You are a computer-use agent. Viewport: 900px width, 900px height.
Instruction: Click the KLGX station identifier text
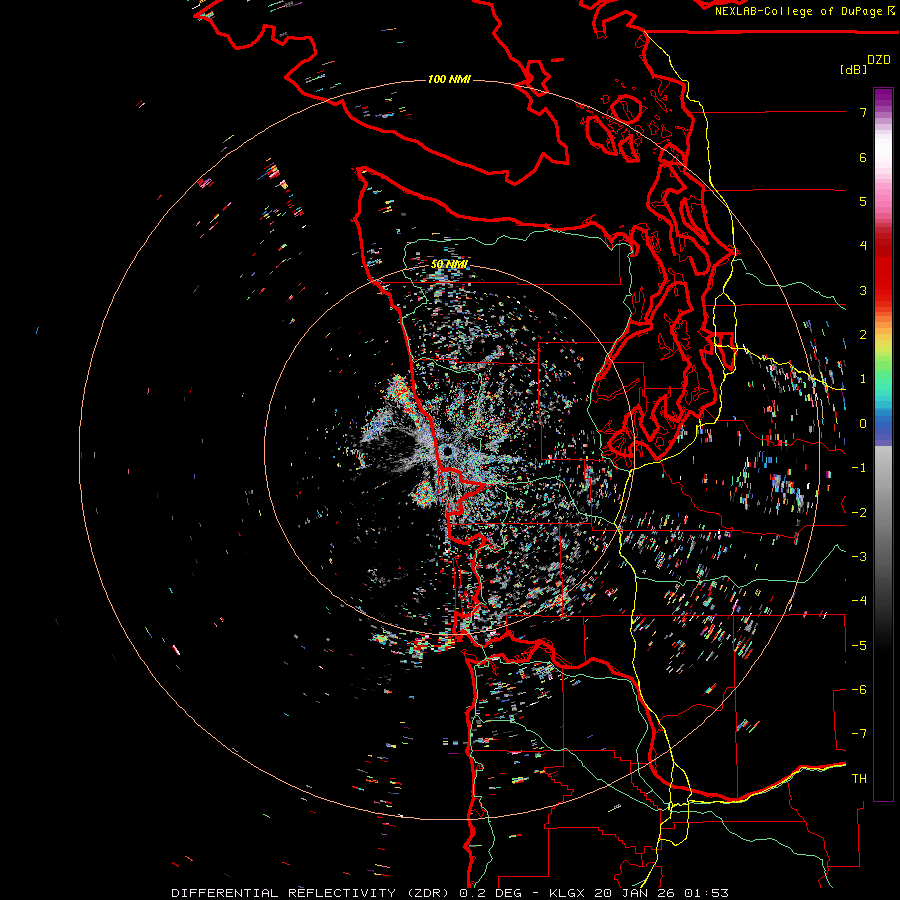pyautogui.click(x=568, y=893)
